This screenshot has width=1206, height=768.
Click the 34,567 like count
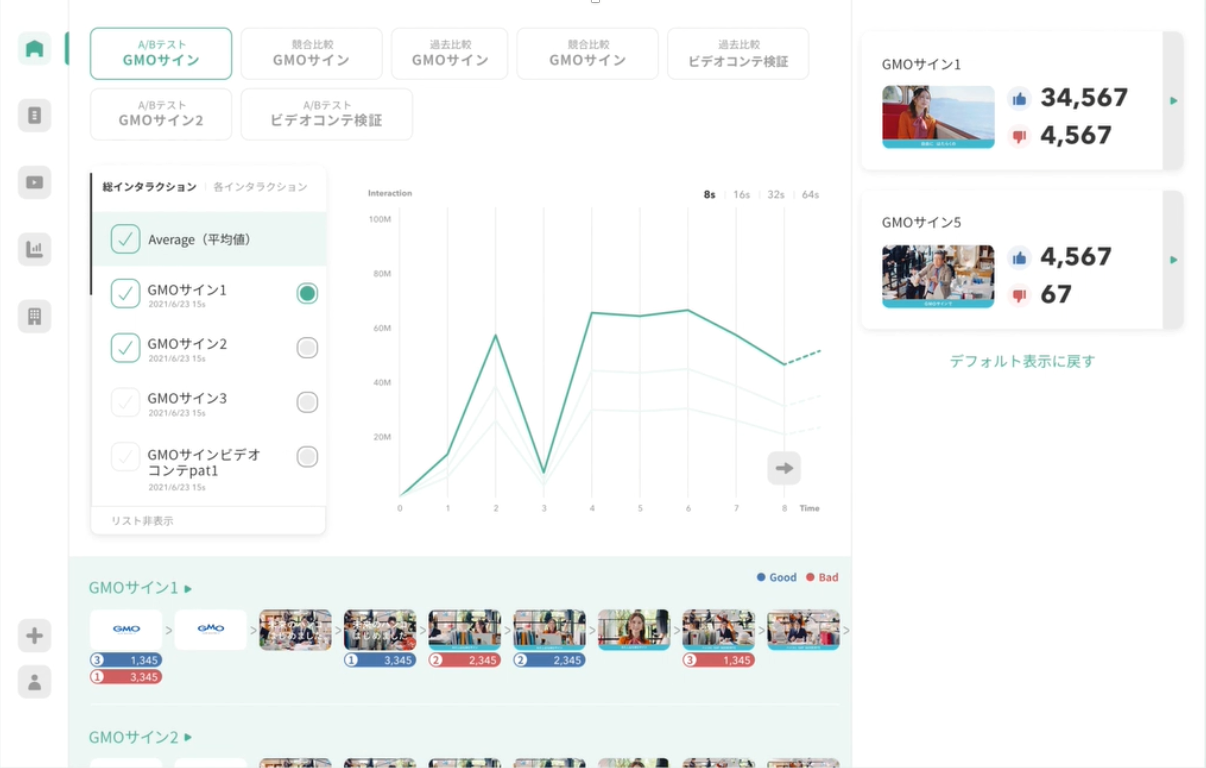coord(1084,98)
